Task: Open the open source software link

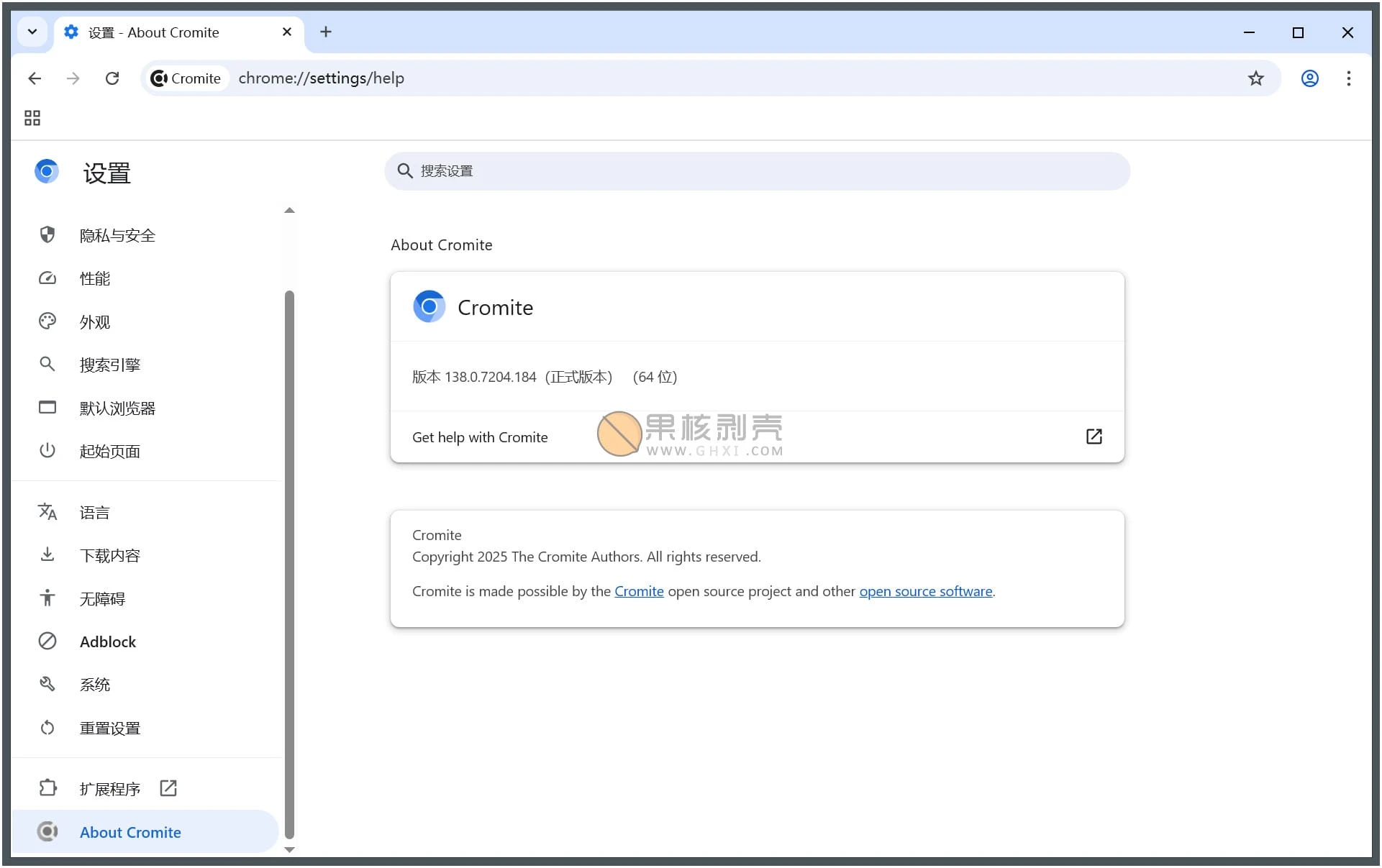Action: point(925,591)
